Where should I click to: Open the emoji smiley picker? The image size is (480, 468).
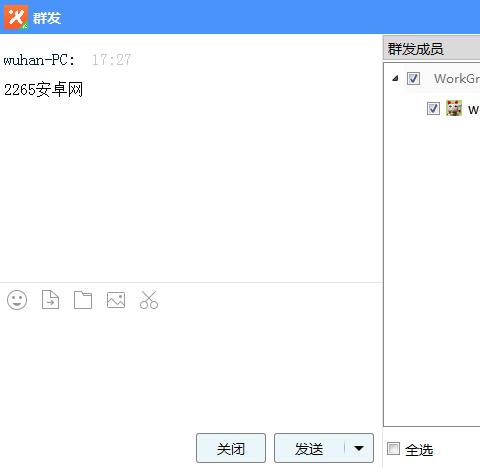tap(17, 300)
